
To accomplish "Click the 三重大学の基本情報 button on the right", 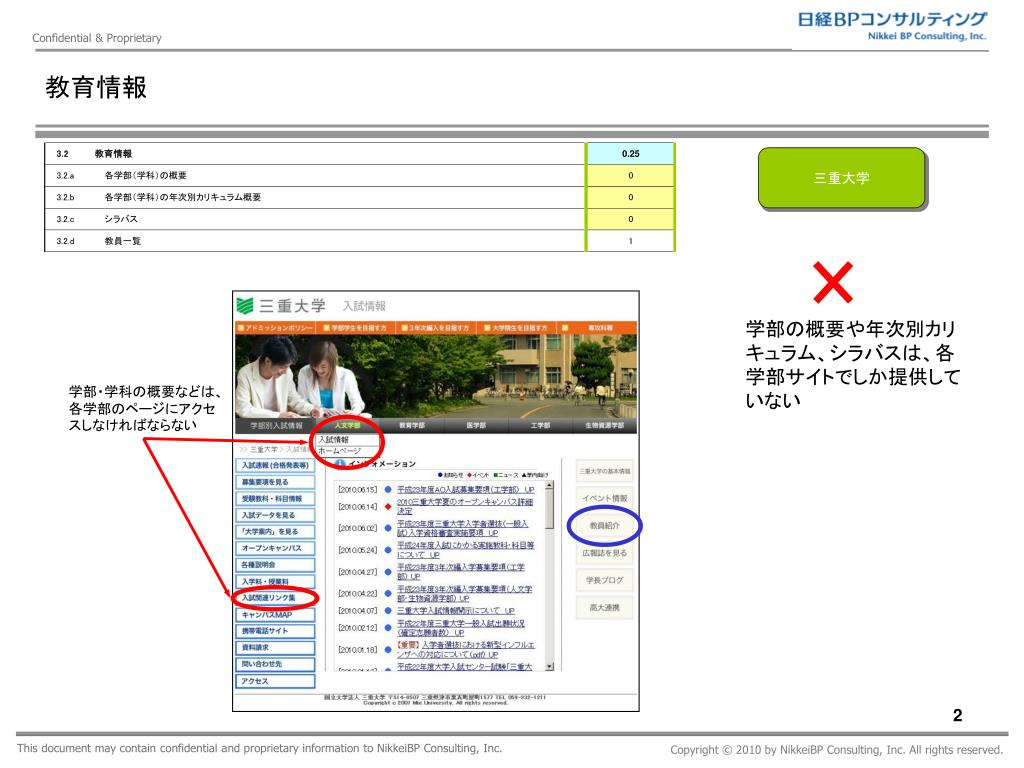I will pyautogui.click(x=604, y=471).
